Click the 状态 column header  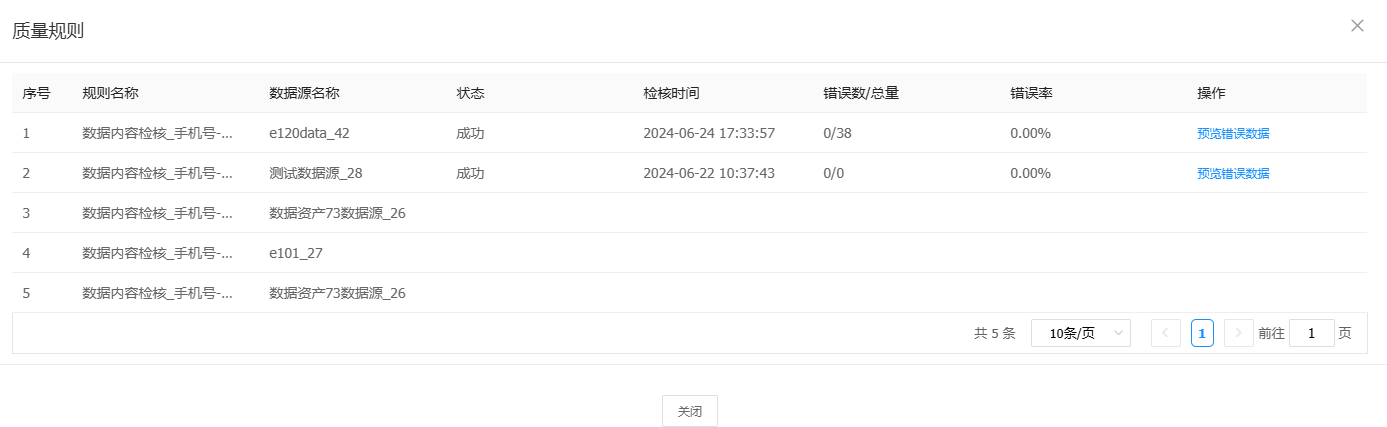pyautogui.click(x=470, y=93)
